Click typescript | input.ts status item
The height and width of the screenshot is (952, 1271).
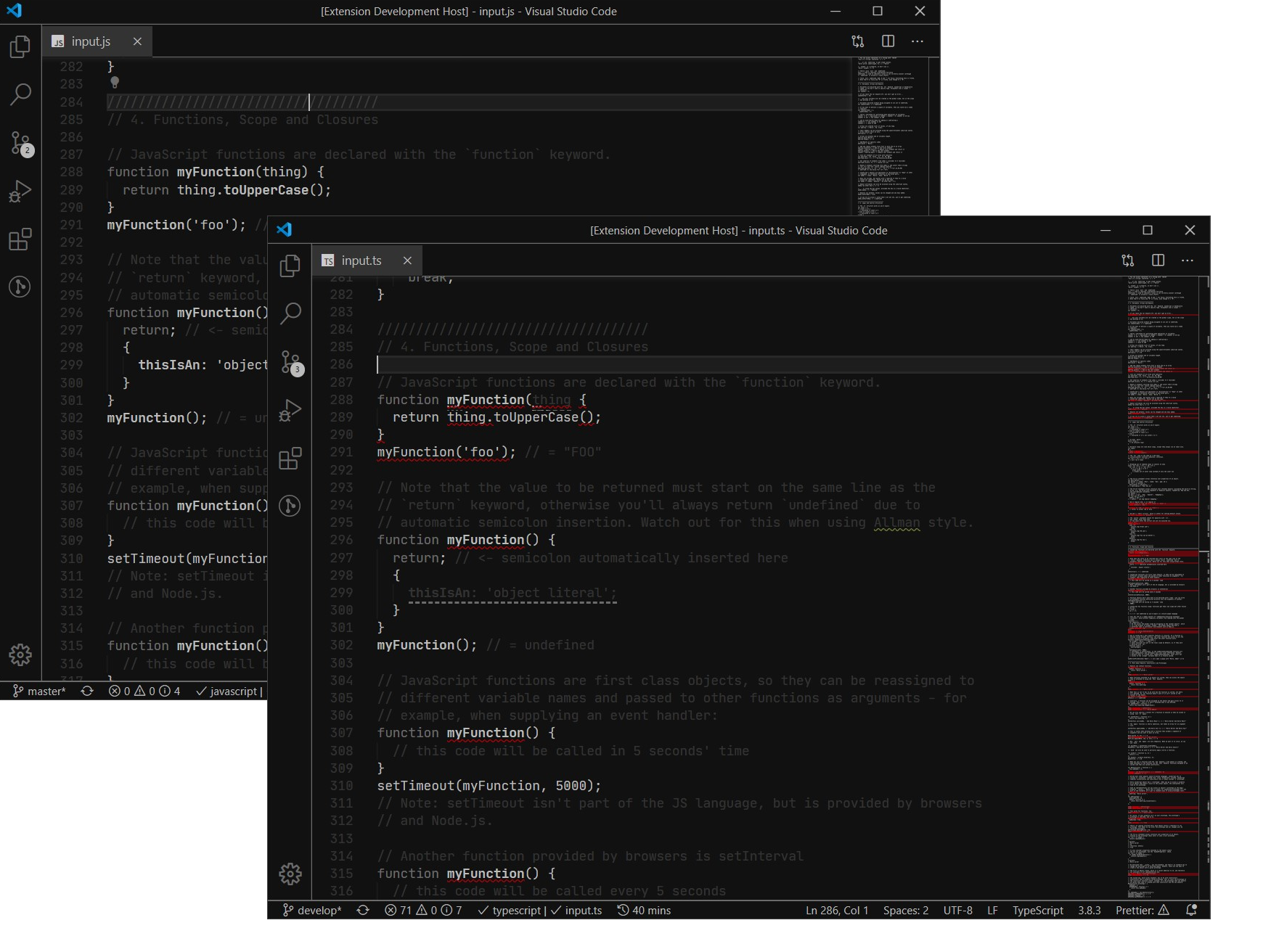coord(540,910)
